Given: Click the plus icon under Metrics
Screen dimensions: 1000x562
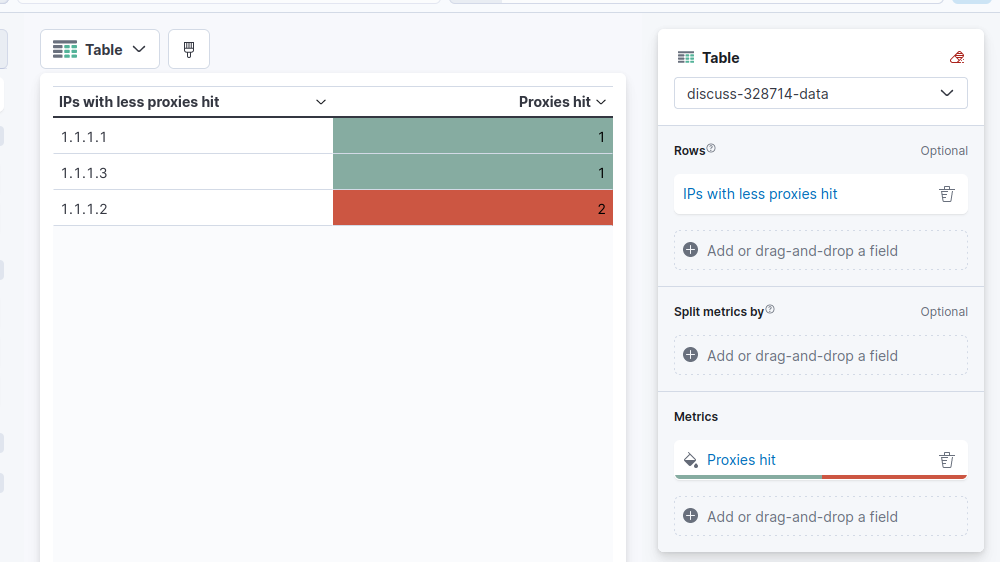Looking at the screenshot, I should (x=690, y=516).
